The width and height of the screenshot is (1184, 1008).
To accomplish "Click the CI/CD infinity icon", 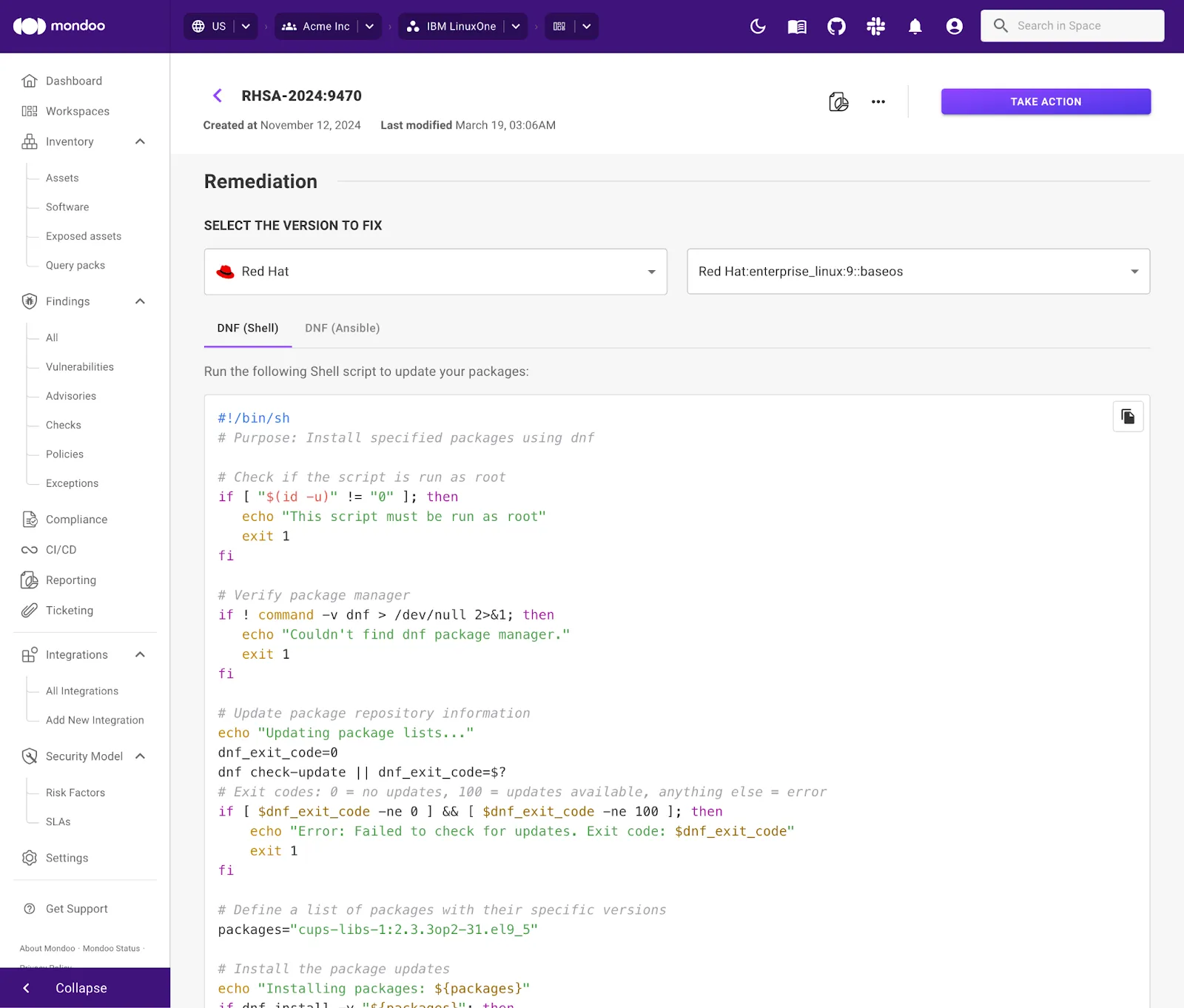I will (30, 550).
